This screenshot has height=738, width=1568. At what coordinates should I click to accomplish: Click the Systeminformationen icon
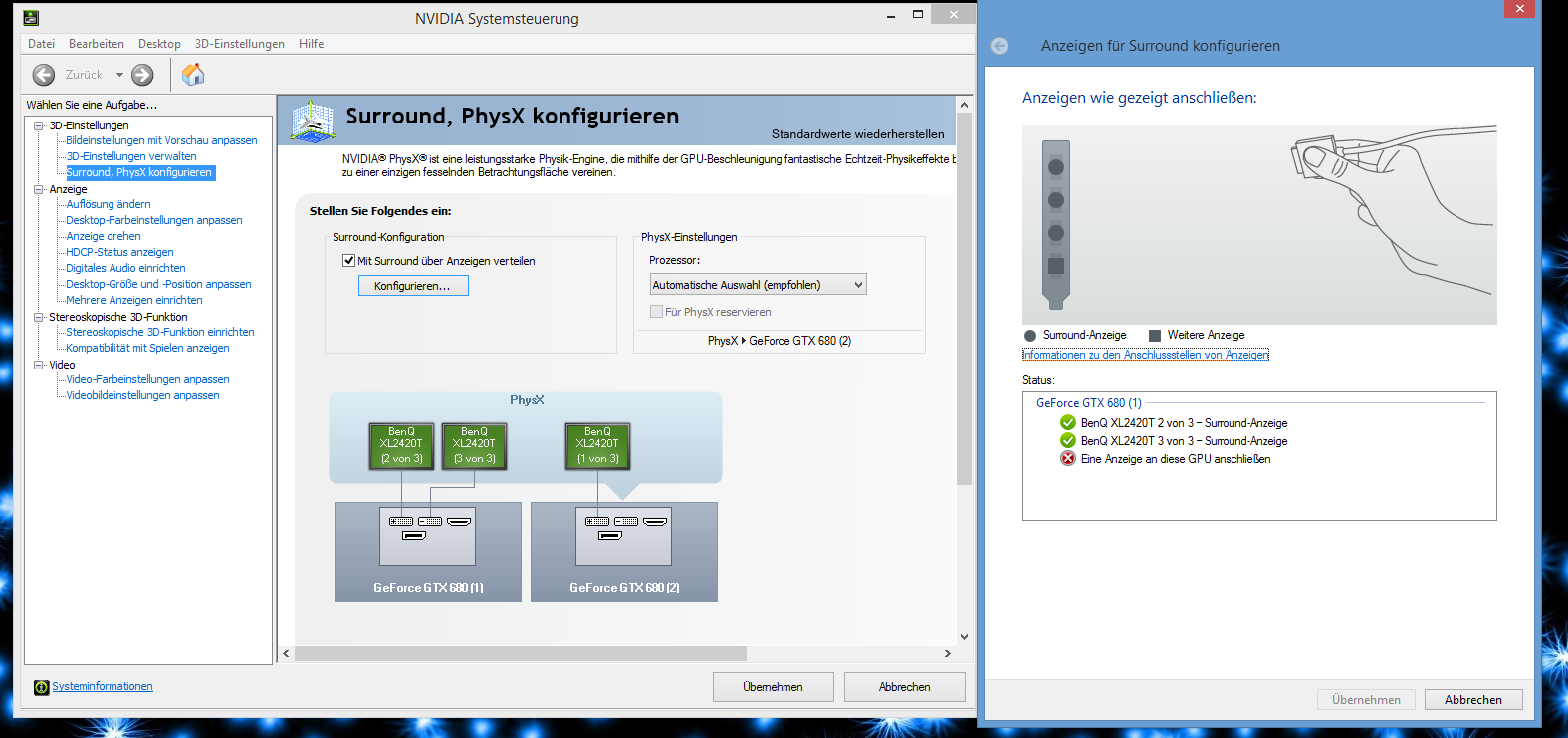coord(41,687)
